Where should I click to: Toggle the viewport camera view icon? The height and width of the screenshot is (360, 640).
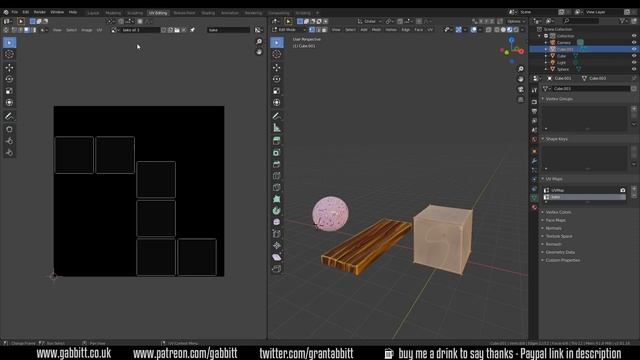(520, 89)
